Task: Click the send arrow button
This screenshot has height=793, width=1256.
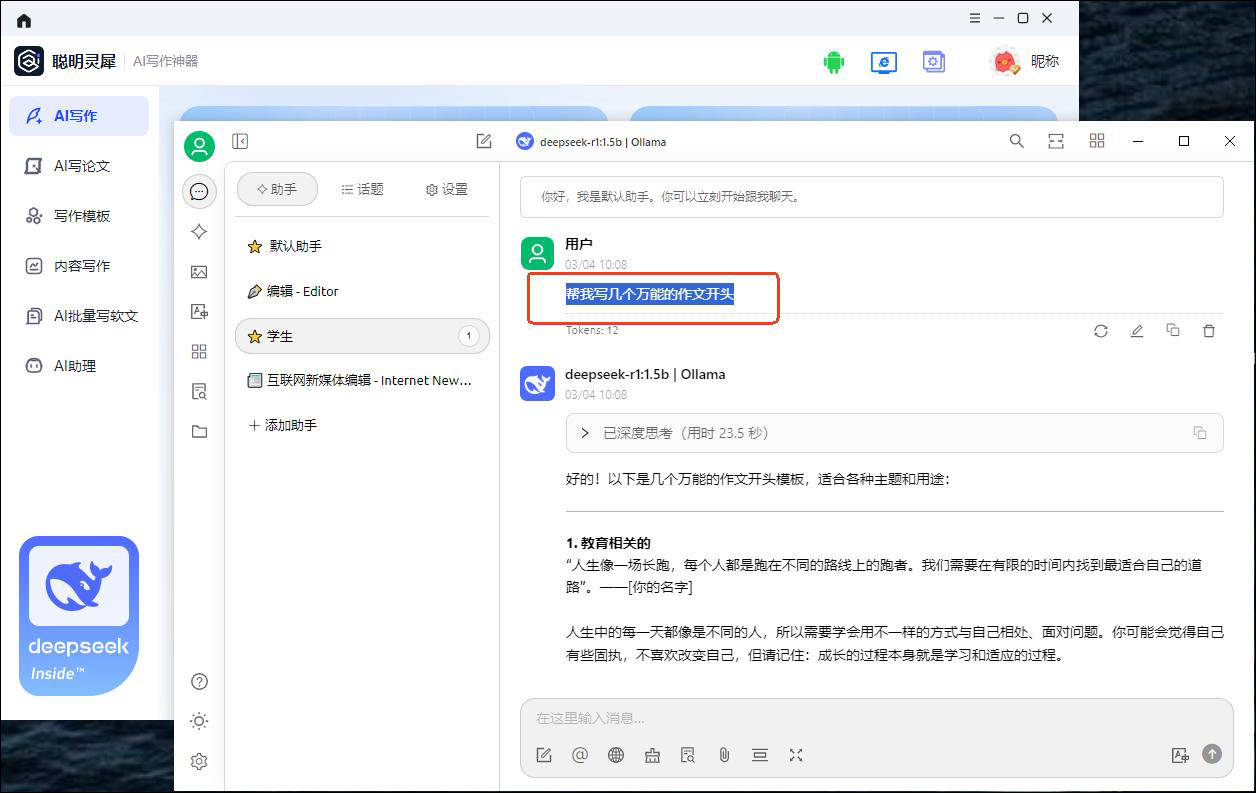Action: click(x=1212, y=754)
